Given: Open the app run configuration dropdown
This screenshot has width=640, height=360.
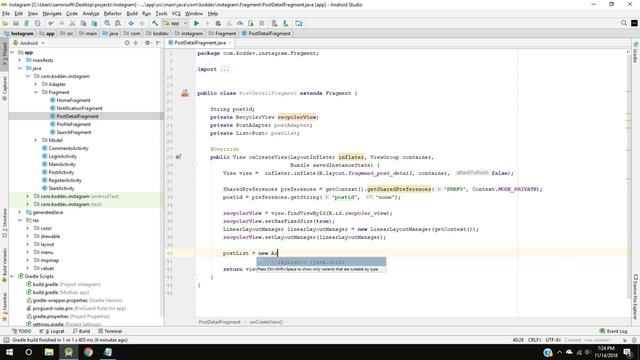Looking at the screenshot, I should tap(176, 23).
